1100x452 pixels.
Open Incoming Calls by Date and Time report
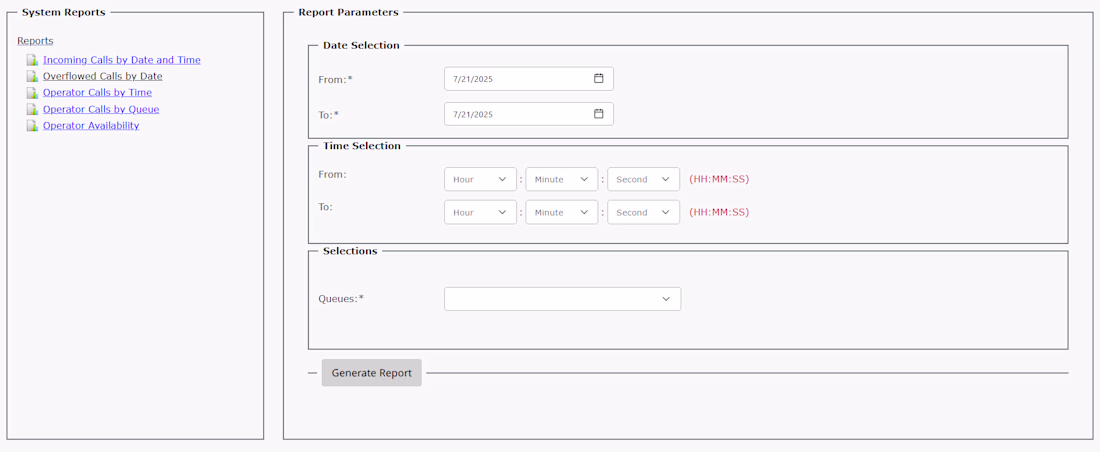(x=121, y=60)
